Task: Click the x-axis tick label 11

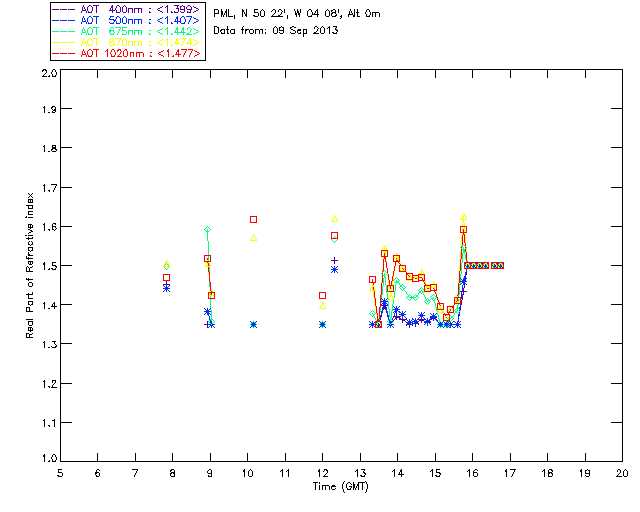Action: [285, 473]
